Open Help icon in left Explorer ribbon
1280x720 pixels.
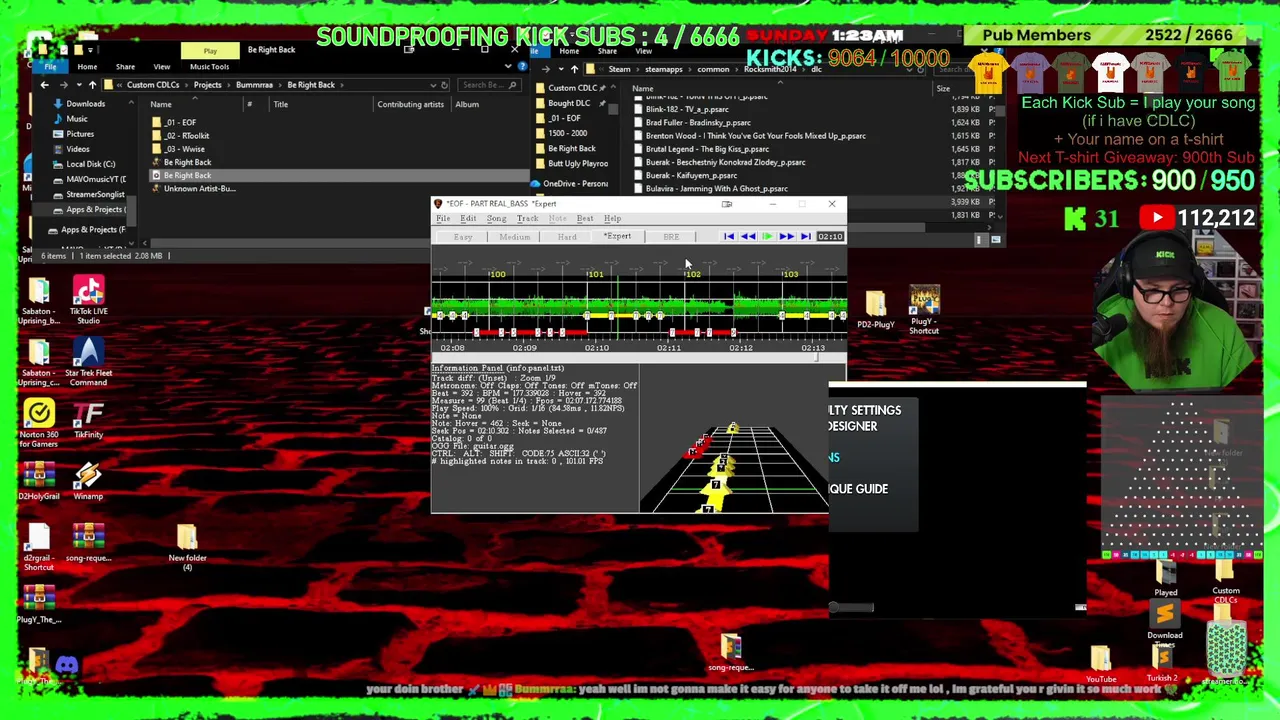522,66
